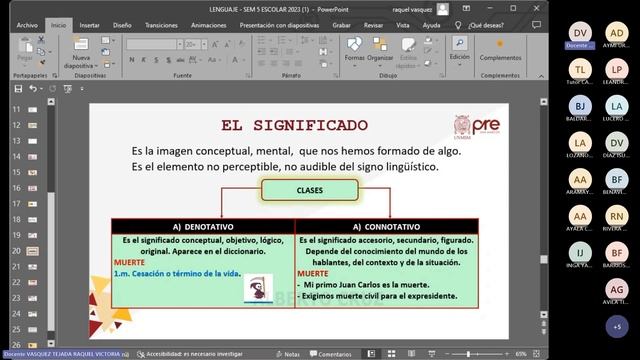Customize Quick Access Toolbar dropdown
Image resolution: width=640 pixels, height=360 pixels.
click(x=82, y=89)
